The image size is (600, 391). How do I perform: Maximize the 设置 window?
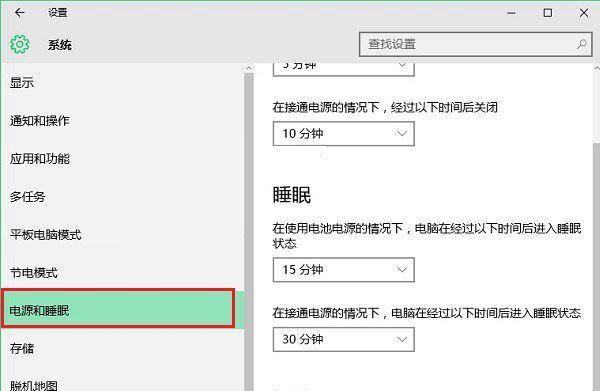point(548,13)
